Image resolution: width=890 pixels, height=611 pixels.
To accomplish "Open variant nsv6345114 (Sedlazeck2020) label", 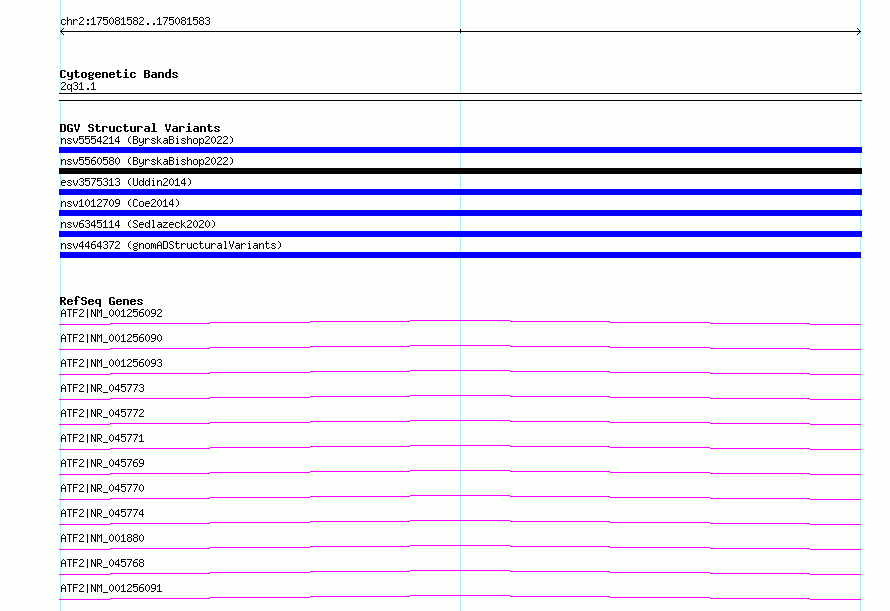I will (x=138, y=224).
